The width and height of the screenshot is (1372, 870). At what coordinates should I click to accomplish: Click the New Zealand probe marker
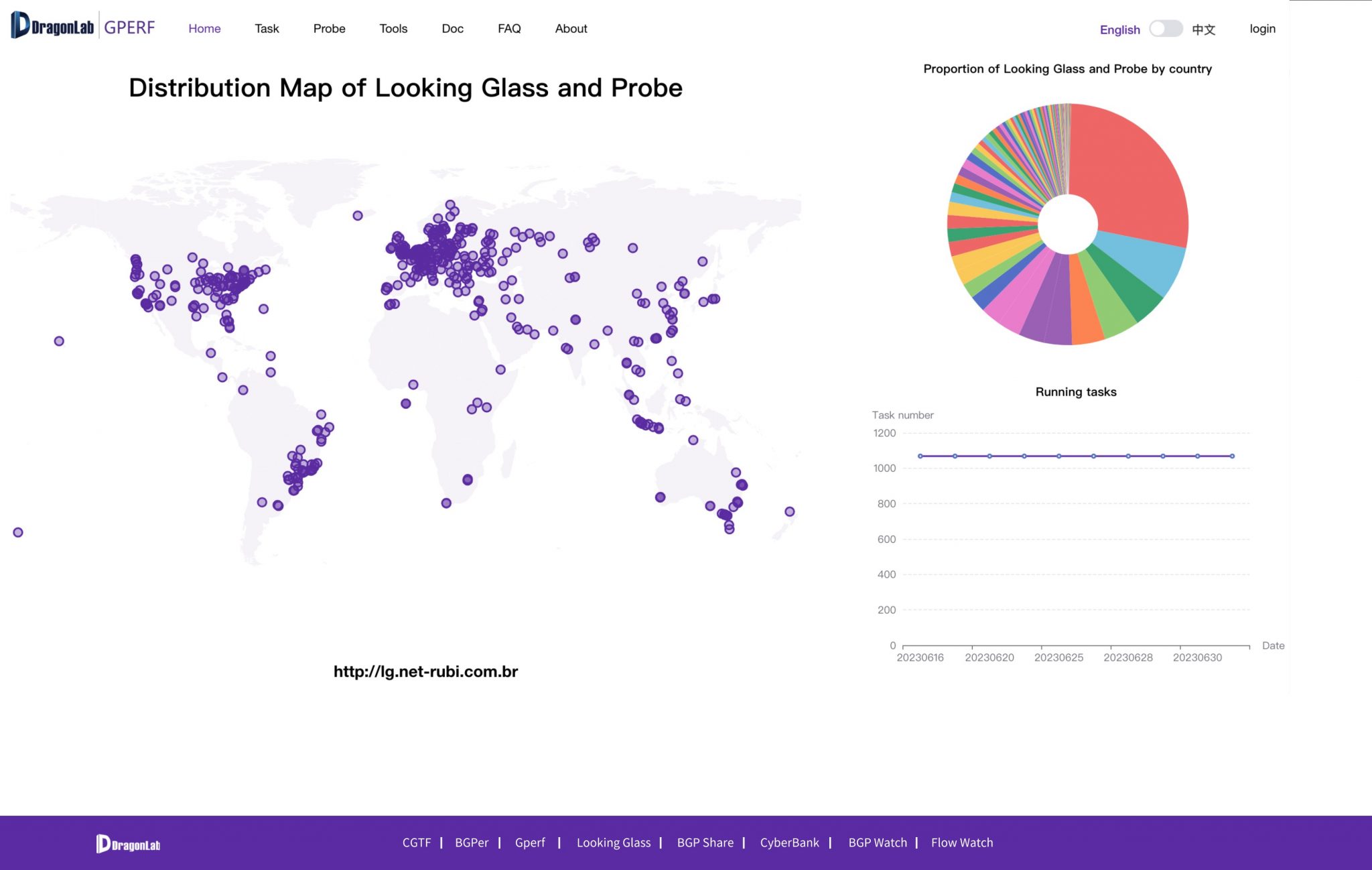(x=790, y=512)
